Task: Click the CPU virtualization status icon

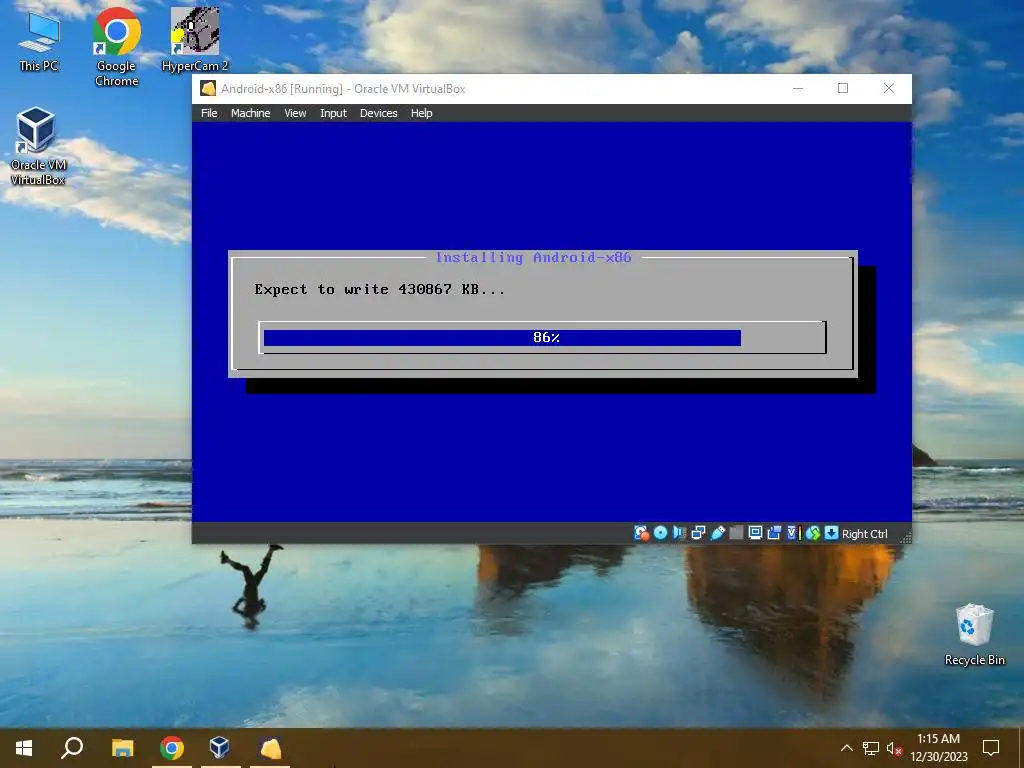Action: point(793,533)
